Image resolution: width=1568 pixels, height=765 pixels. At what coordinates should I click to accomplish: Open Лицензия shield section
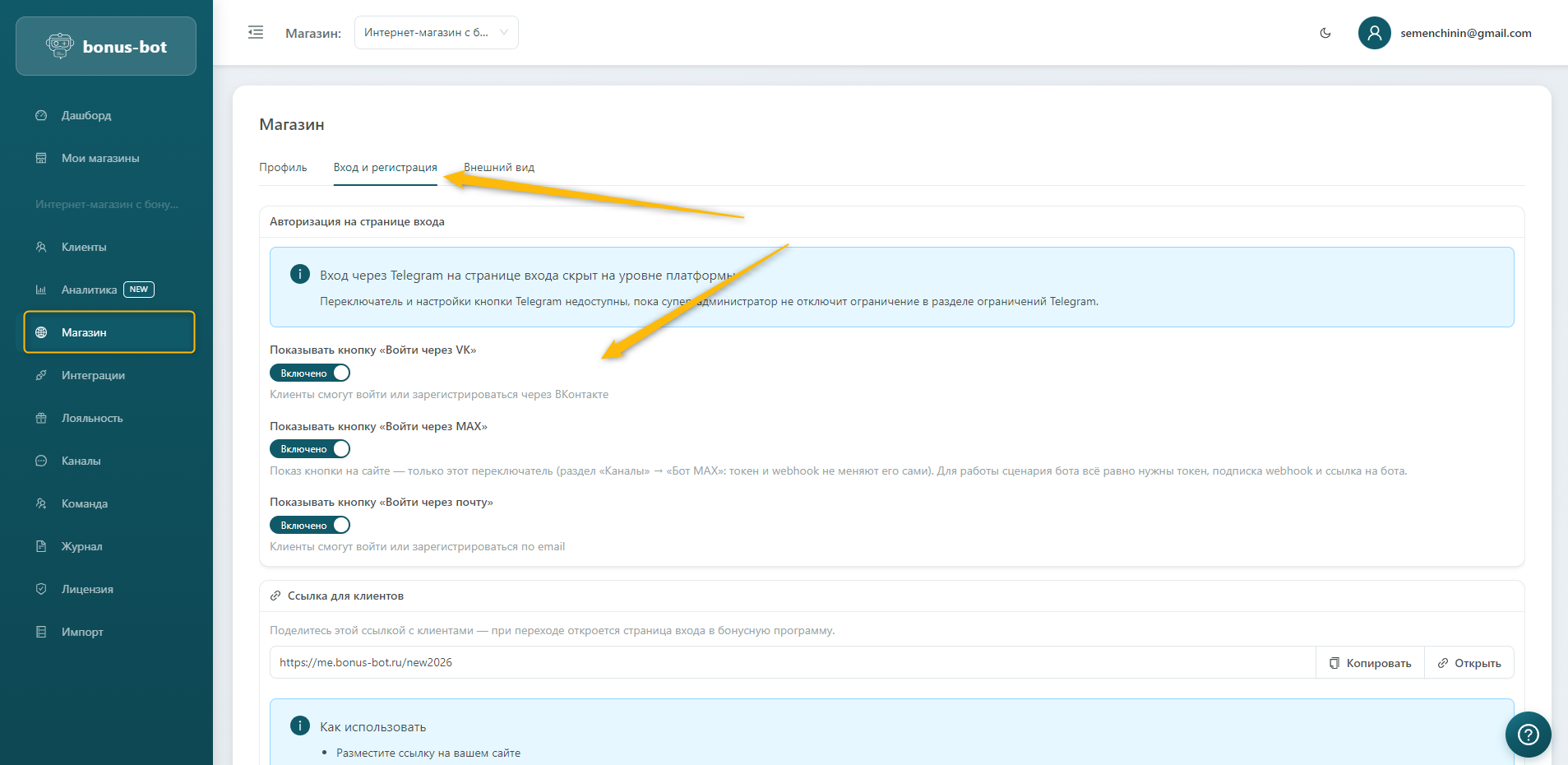tap(87, 589)
